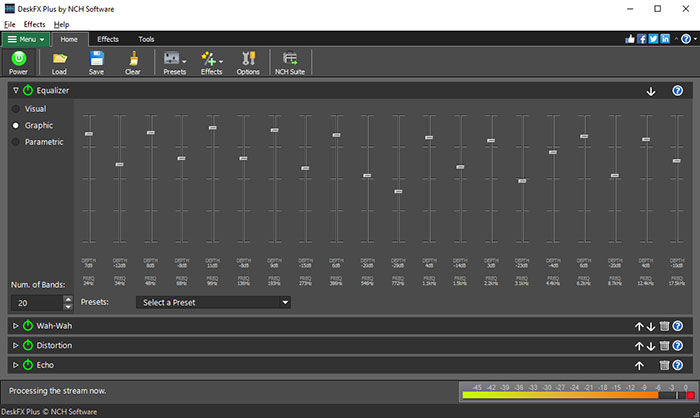700x418 pixels.
Task: Open the Select a Preset dropdown
Action: tap(214, 302)
